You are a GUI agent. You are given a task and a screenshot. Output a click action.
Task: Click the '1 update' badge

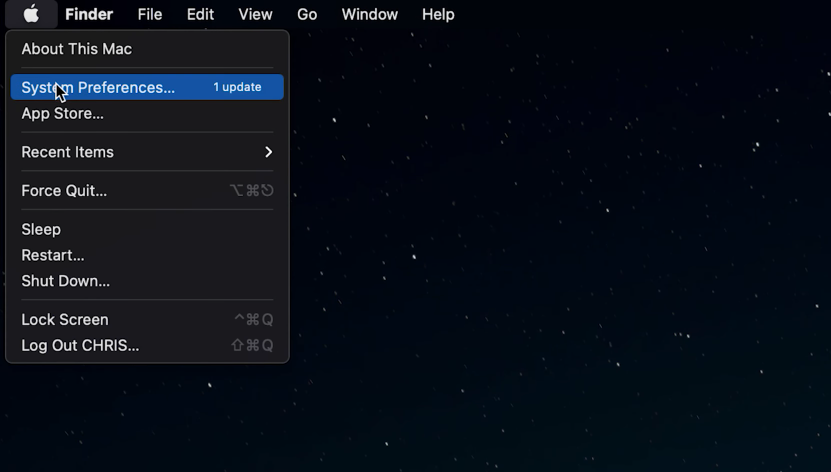click(237, 87)
